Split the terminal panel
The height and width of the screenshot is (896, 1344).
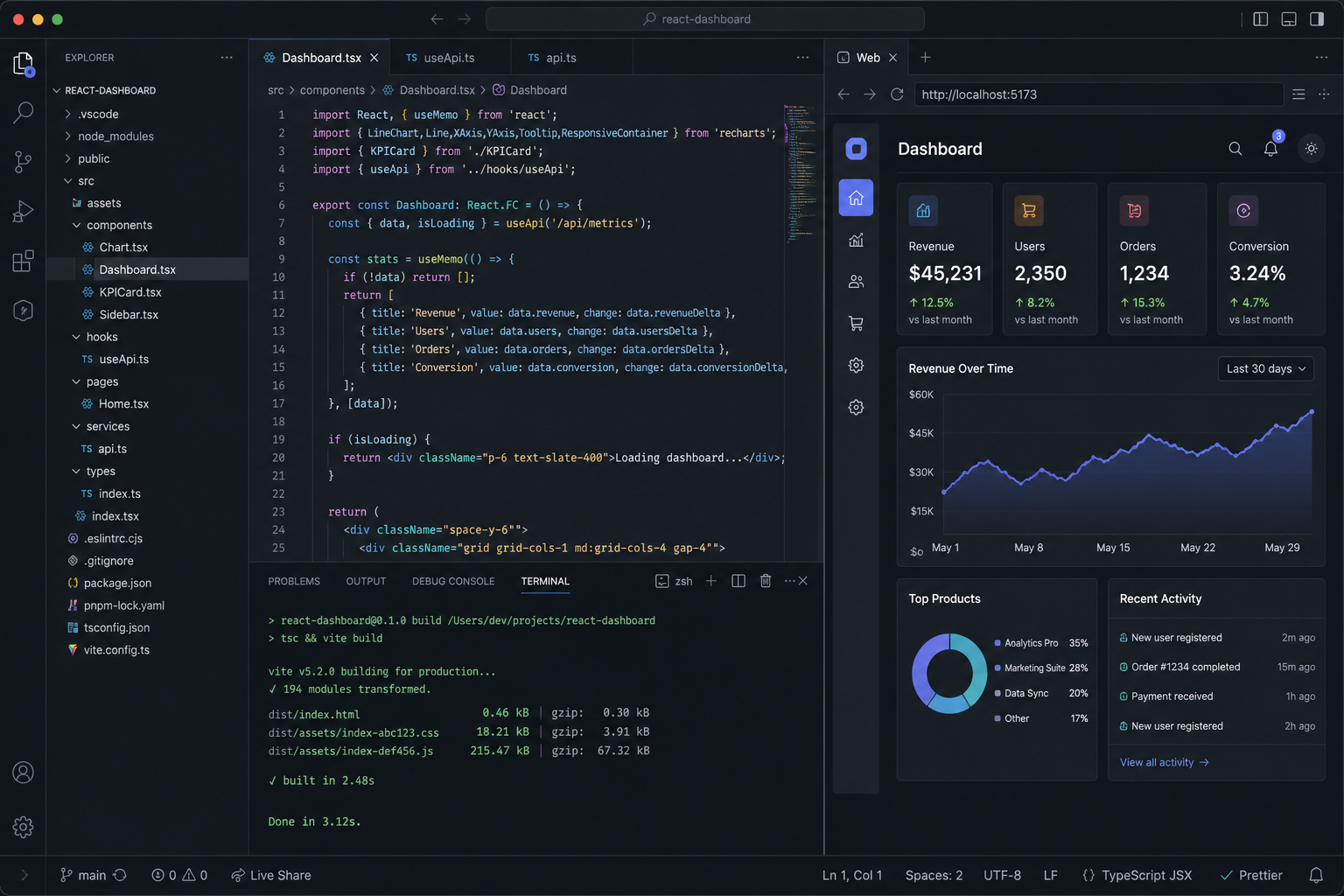(x=738, y=581)
